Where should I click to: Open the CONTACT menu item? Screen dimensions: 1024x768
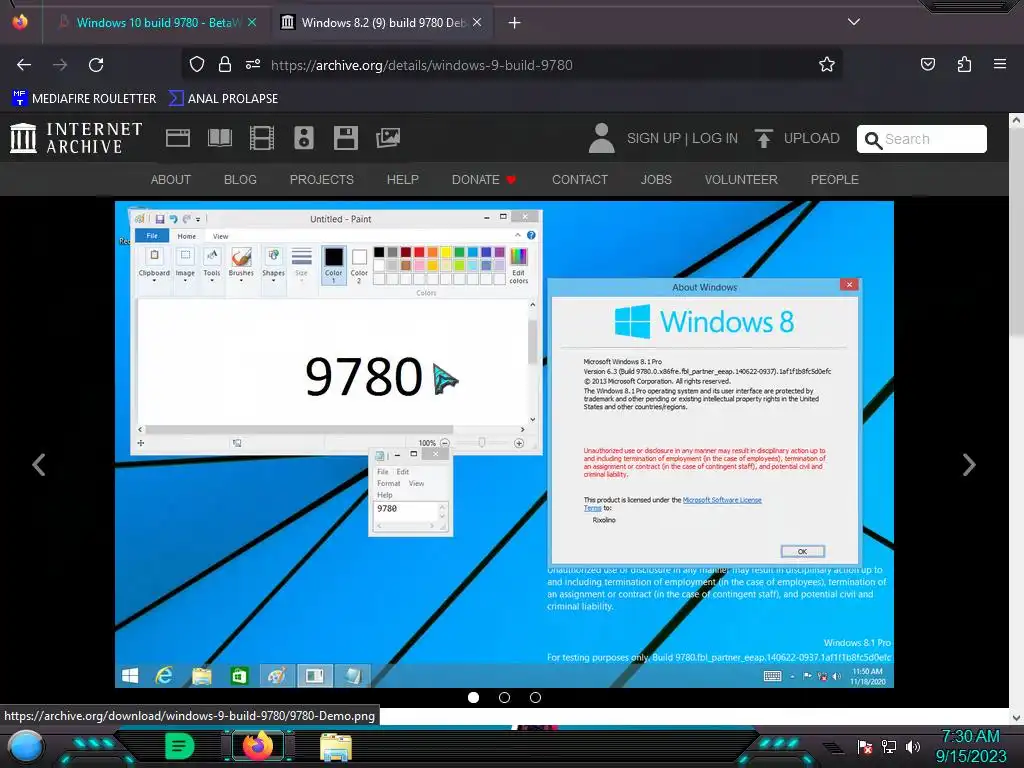[x=580, y=180]
